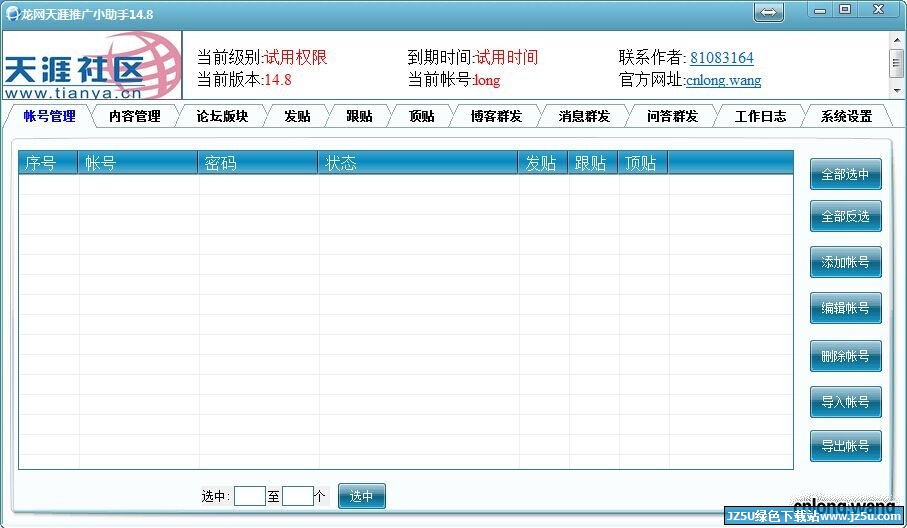Maximize the application window
Viewport: 907px width, 528px height.
point(845,10)
